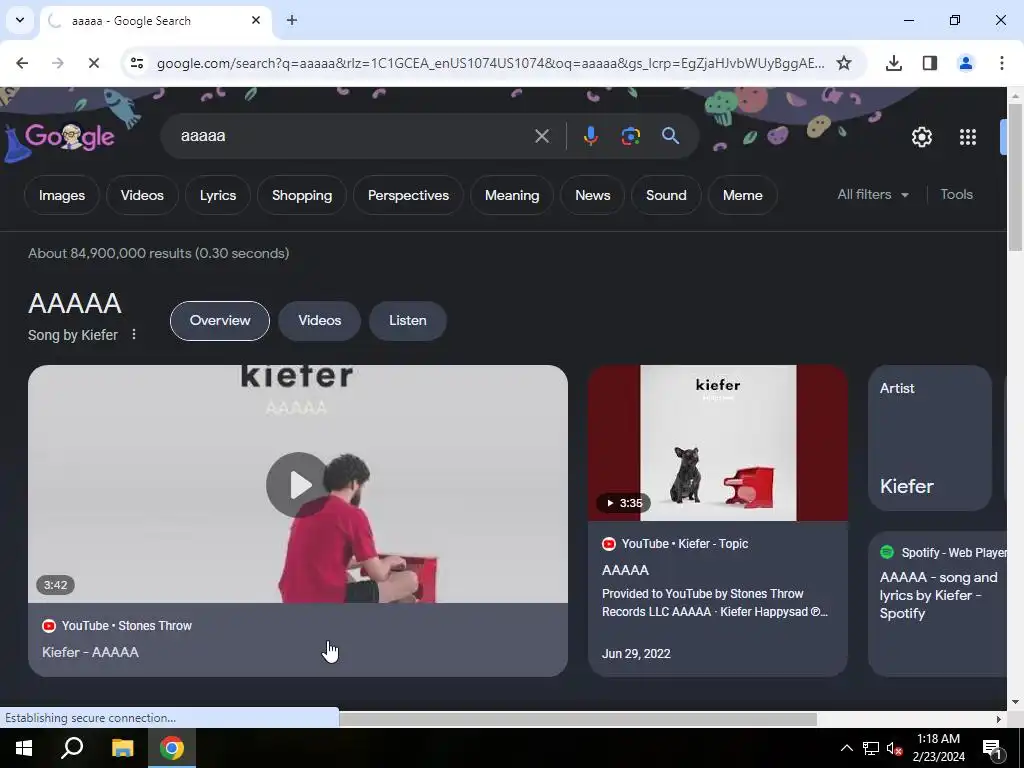Filter results by News
This screenshot has width=1024, height=768.
pos(592,195)
